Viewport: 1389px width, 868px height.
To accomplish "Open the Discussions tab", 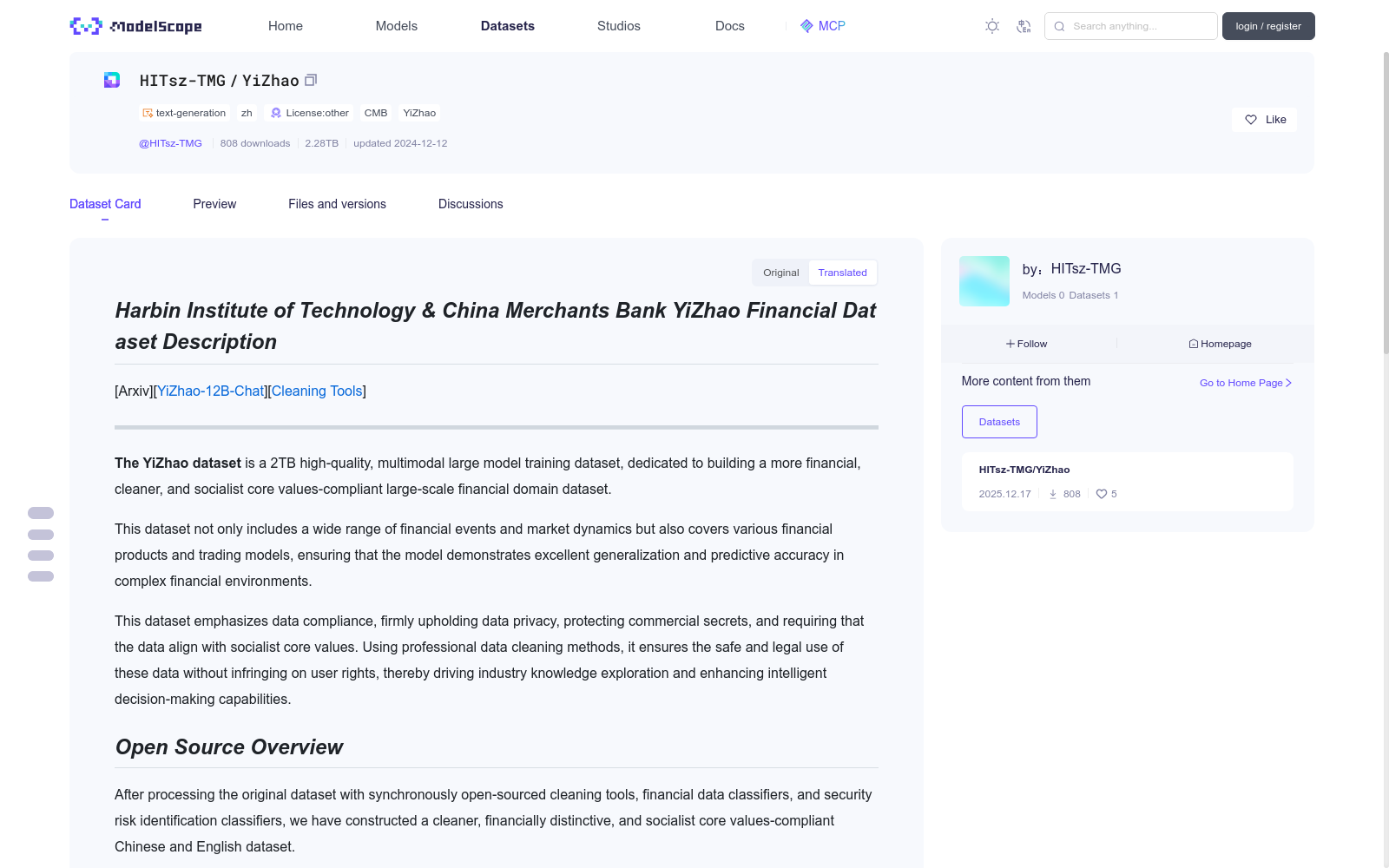I will pyautogui.click(x=471, y=204).
